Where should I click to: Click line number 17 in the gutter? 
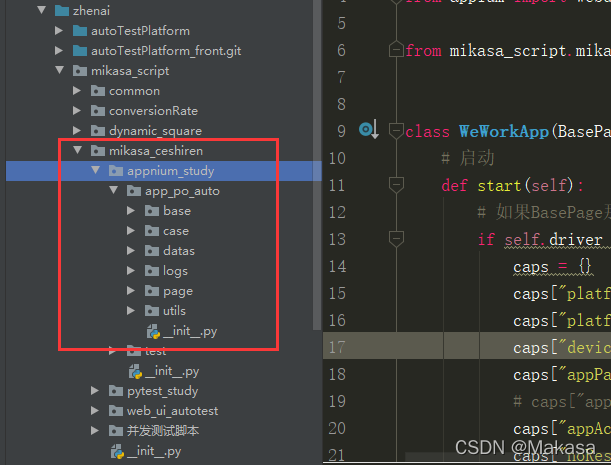coord(337,347)
